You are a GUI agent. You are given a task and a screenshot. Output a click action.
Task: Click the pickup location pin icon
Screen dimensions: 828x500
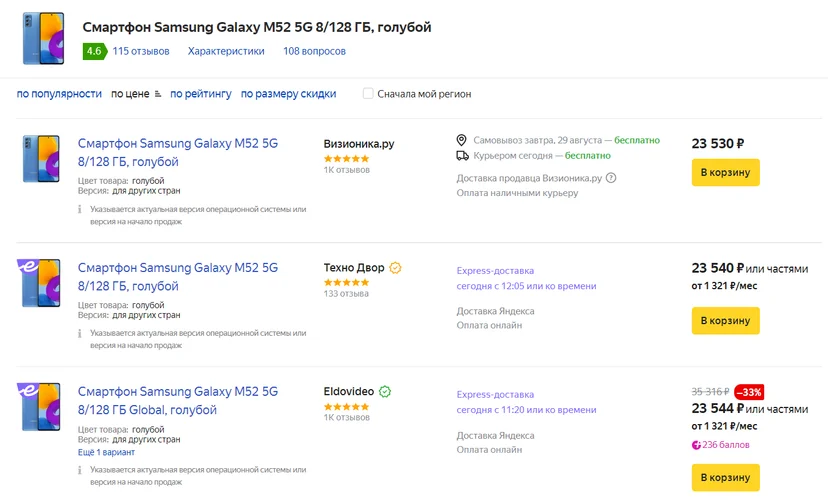tap(462, 140)
